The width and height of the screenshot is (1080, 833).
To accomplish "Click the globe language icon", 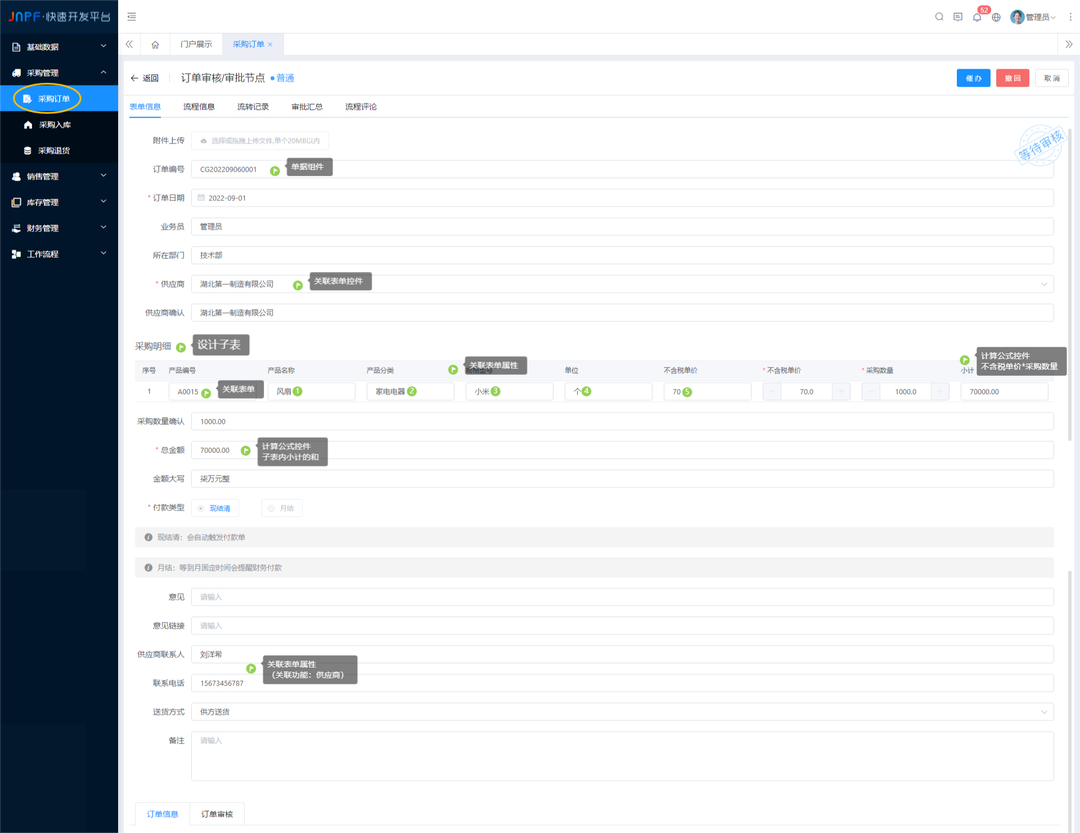I will [x=996, y=17].
